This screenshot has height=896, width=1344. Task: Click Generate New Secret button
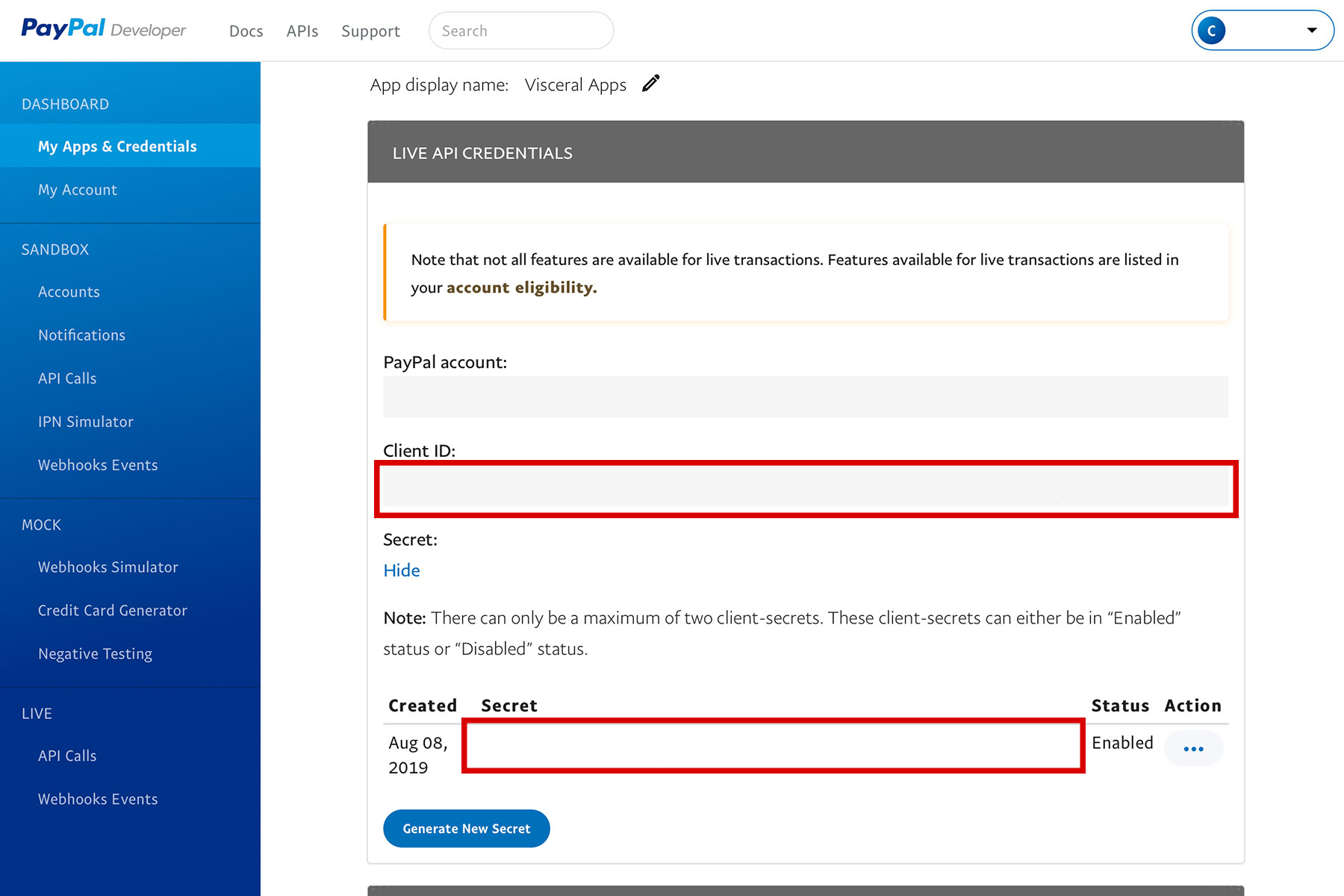pos(467,829)
